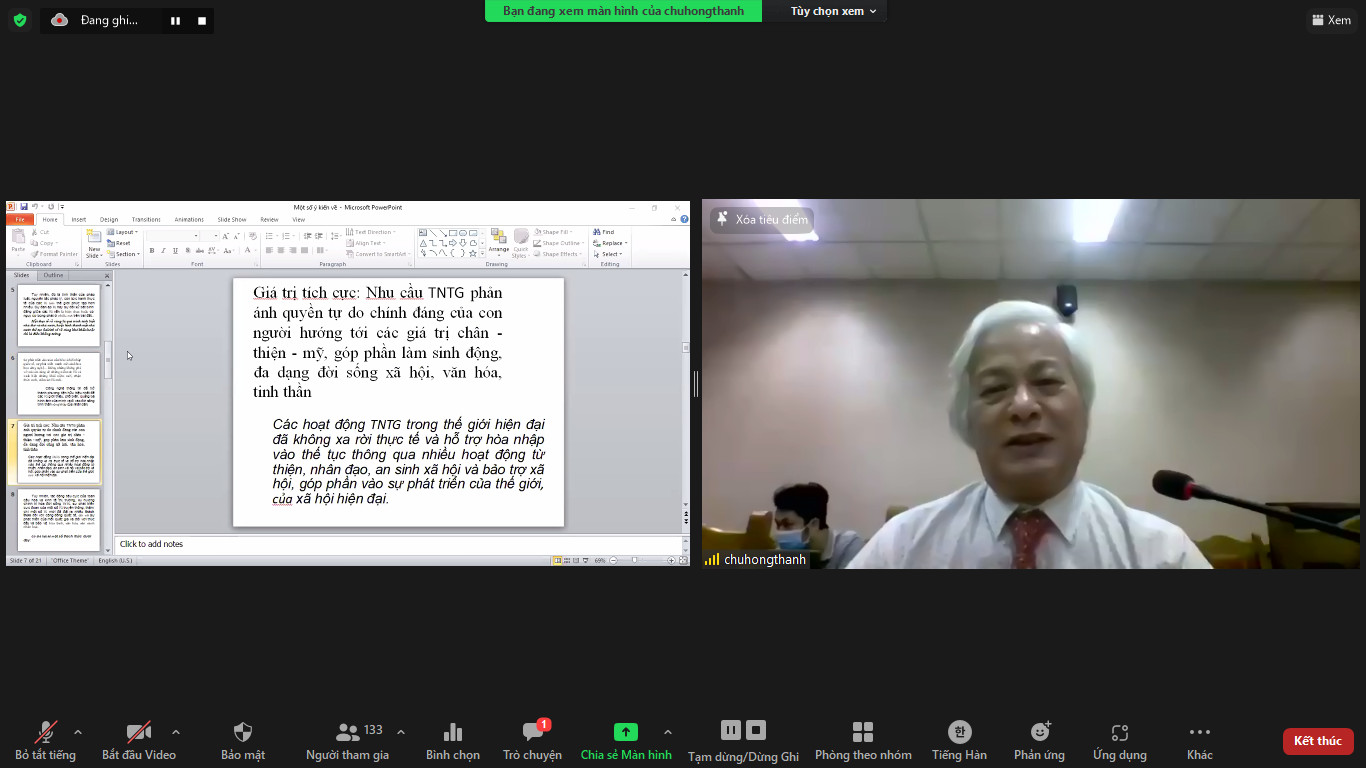Screen dimensions: 1366x768
Task: Click the Xóa tiêu điểm button
Action: point(761,220)
